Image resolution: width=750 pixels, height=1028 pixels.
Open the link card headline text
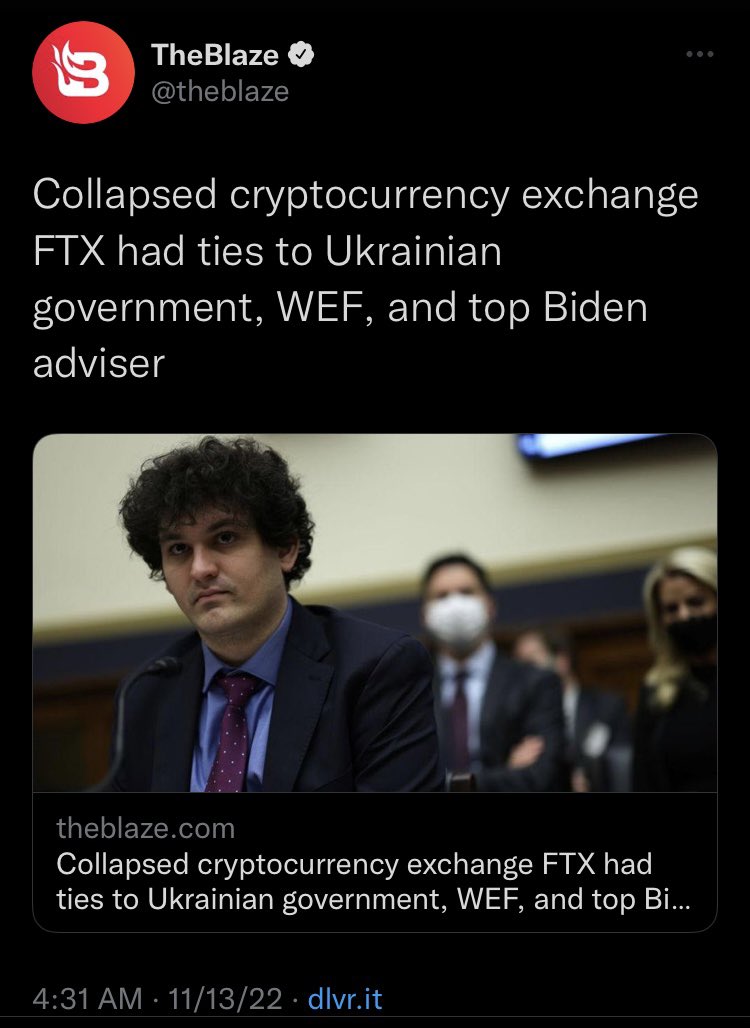click(x=373, y=881)
